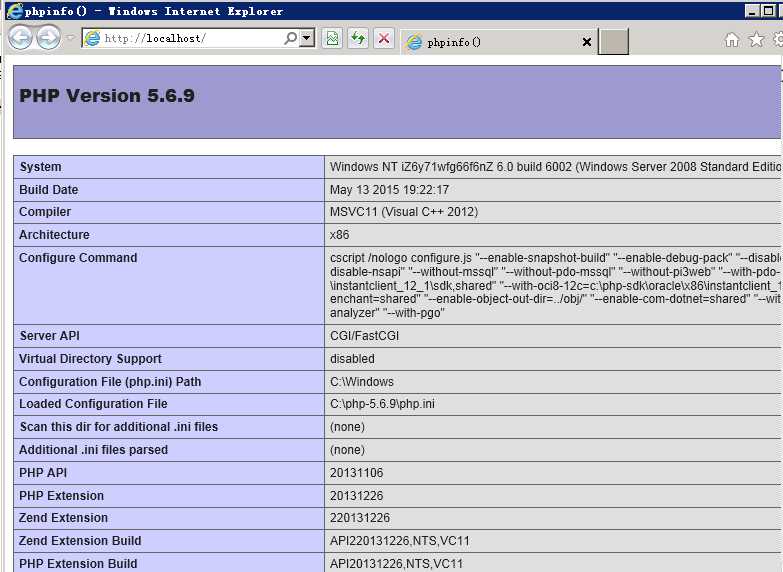Click the Additional .ini files parsed label
The height and width of the screenshot is (572, 783).
pyautogui.click(x=93, y=450)
